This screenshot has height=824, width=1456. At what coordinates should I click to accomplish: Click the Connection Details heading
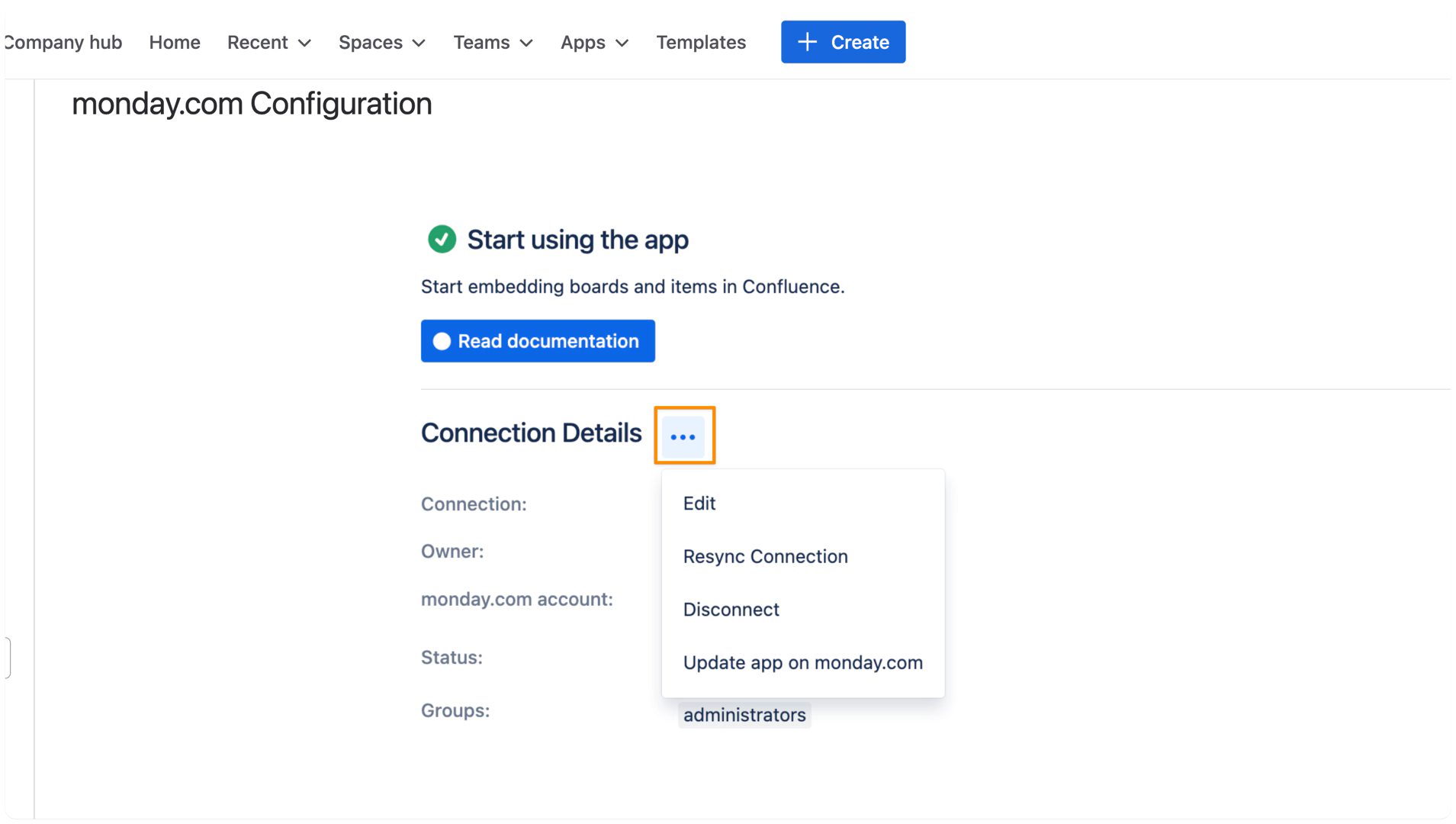(x=531, y=433)
